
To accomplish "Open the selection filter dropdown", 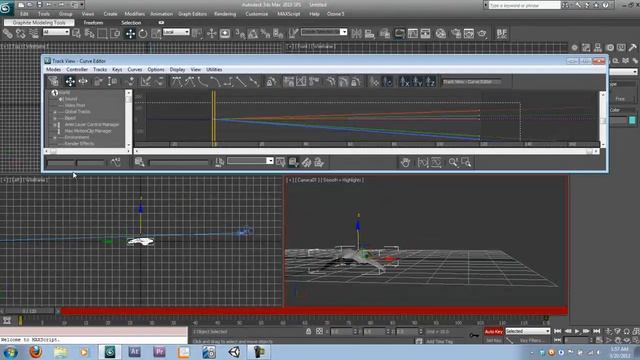I will click(x=56, y=32).
